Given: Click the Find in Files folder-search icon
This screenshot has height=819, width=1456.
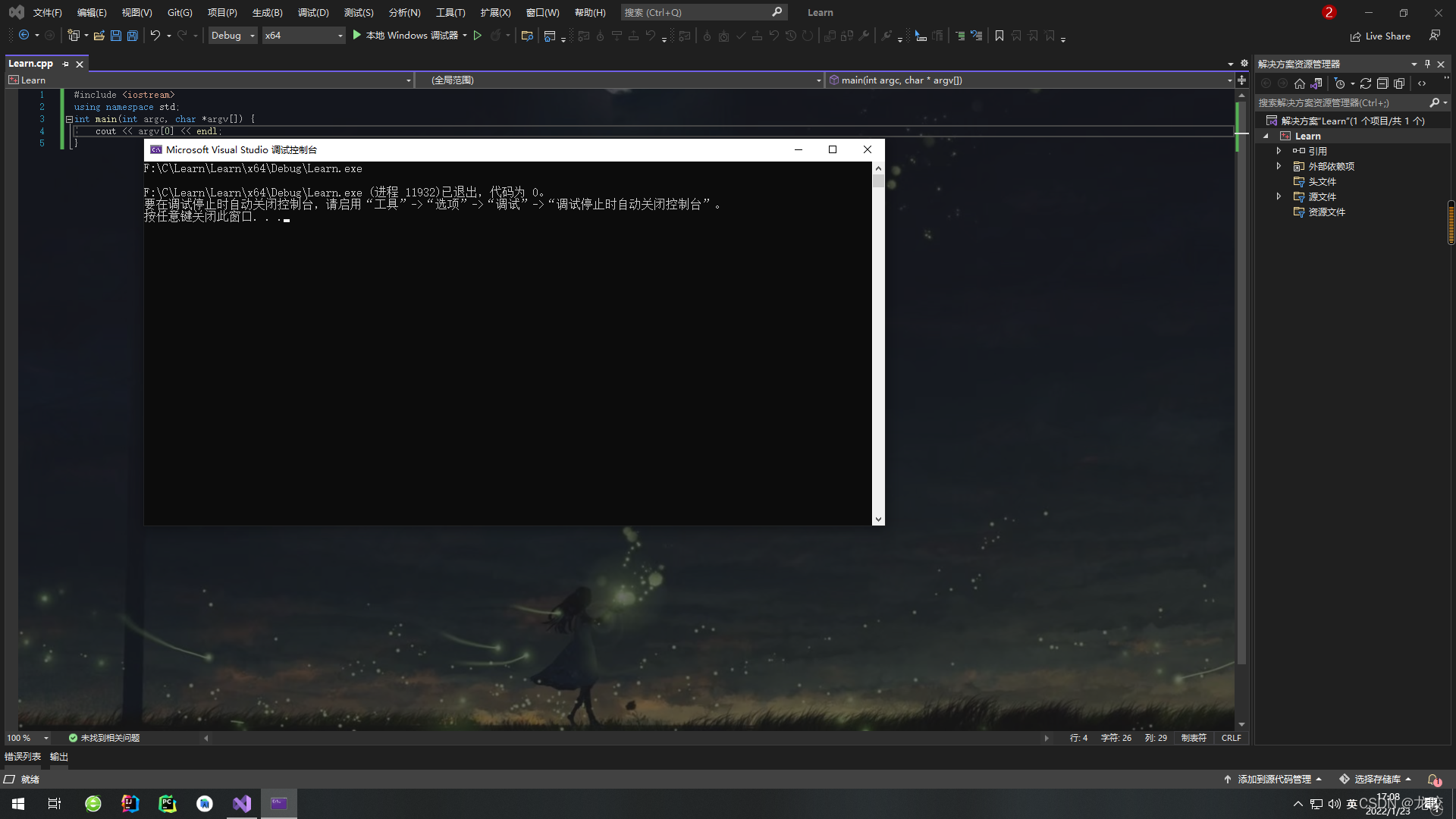Looking at the screenshot, I should [x=527, y=36].
